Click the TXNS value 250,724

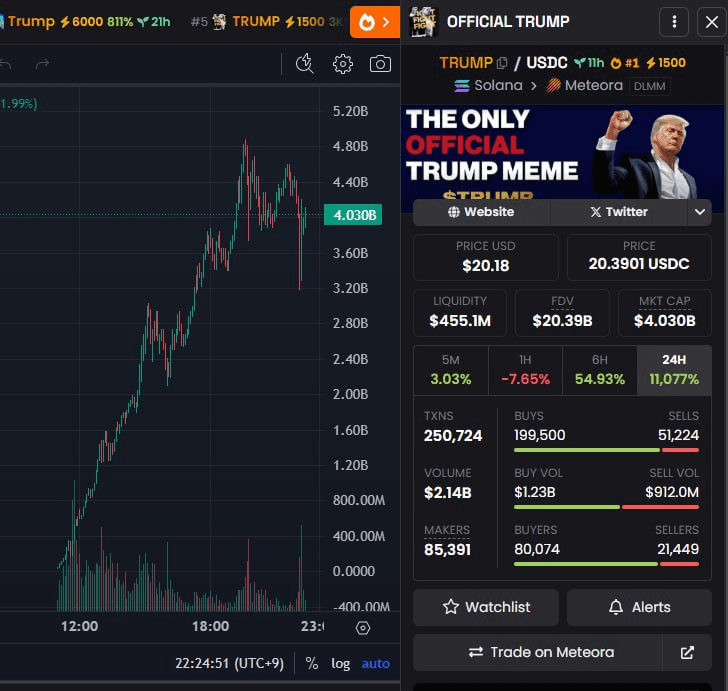pos(453,436)
